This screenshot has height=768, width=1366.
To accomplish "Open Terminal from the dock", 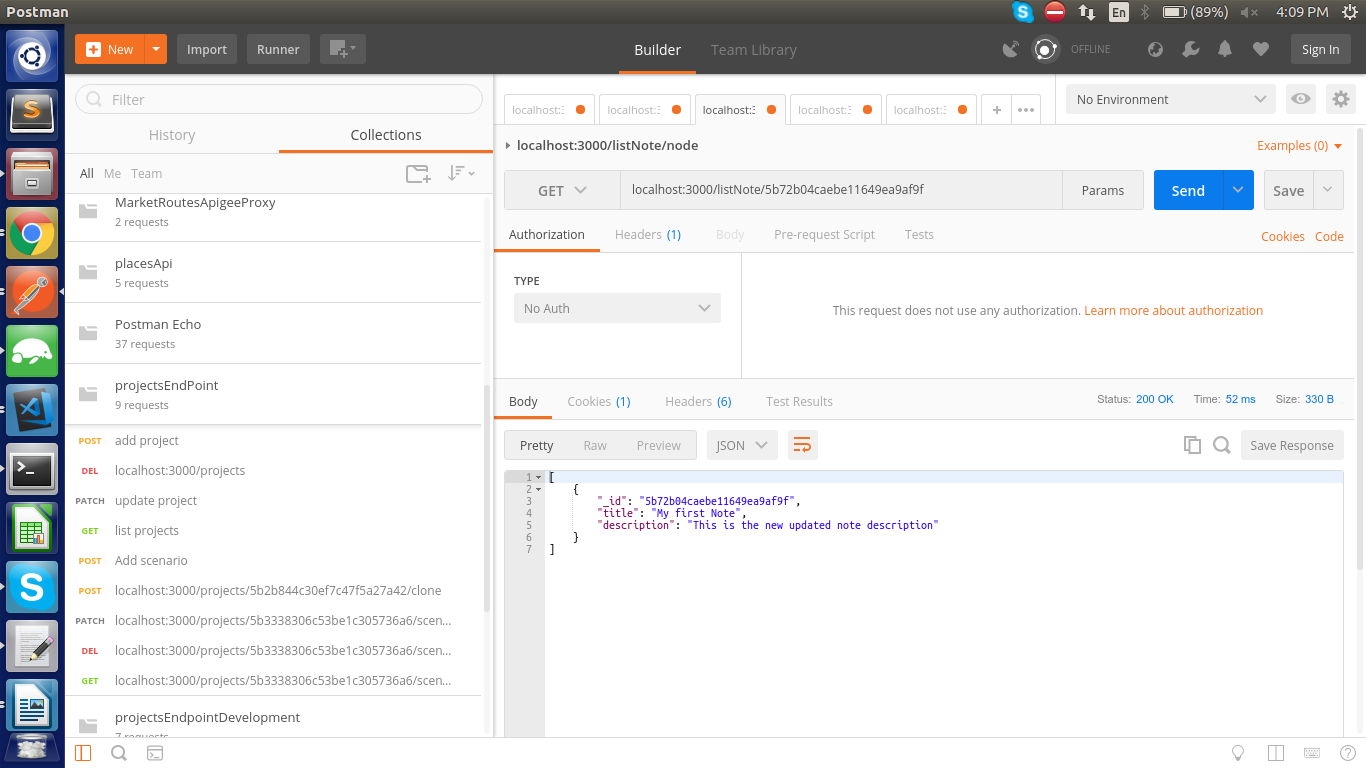I will [32, 468].
